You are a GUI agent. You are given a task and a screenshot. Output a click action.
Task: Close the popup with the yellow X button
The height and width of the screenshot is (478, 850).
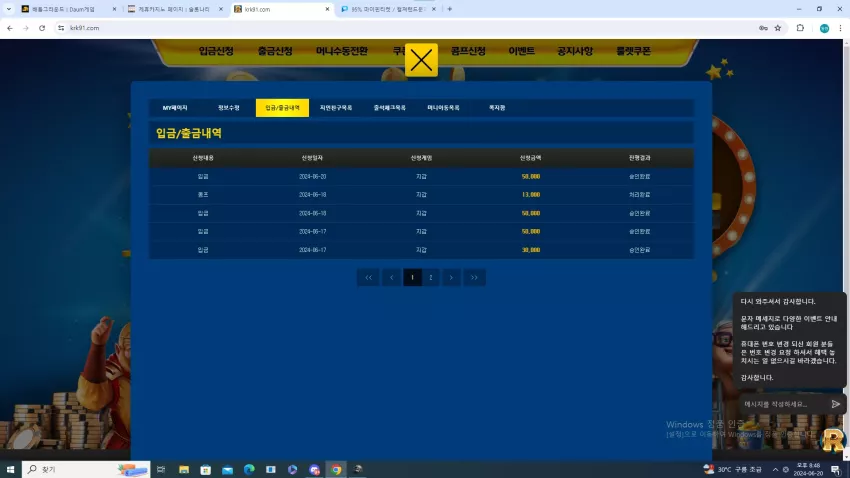coord(421,60)
